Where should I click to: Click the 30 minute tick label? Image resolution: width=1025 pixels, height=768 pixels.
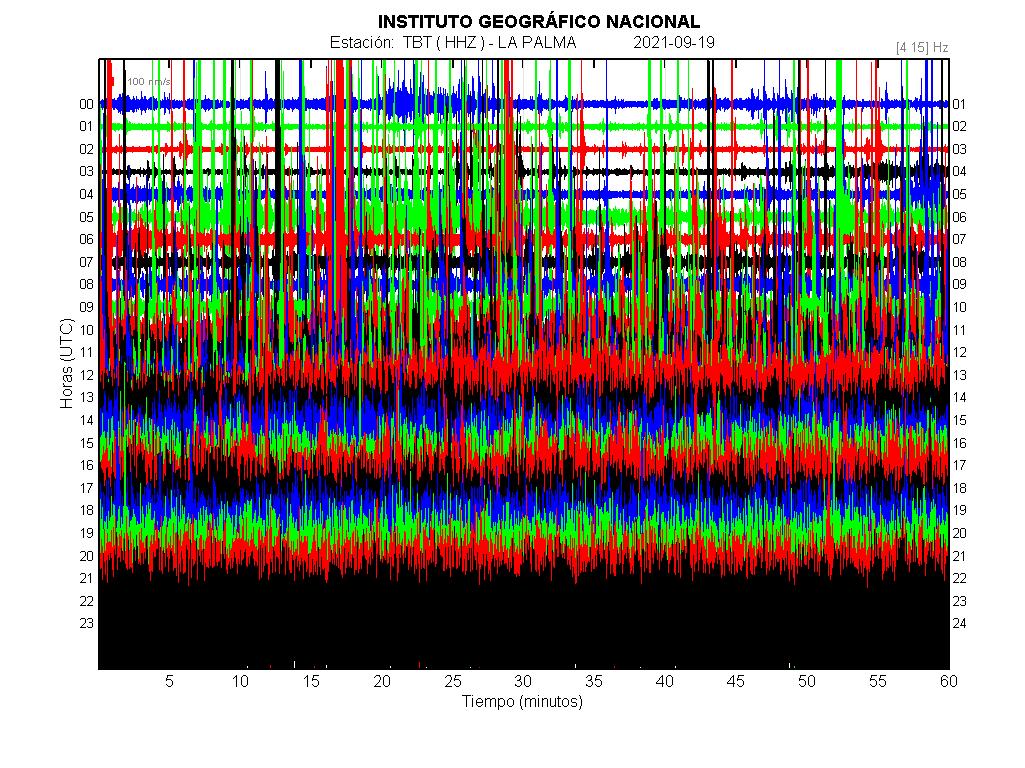522,681
